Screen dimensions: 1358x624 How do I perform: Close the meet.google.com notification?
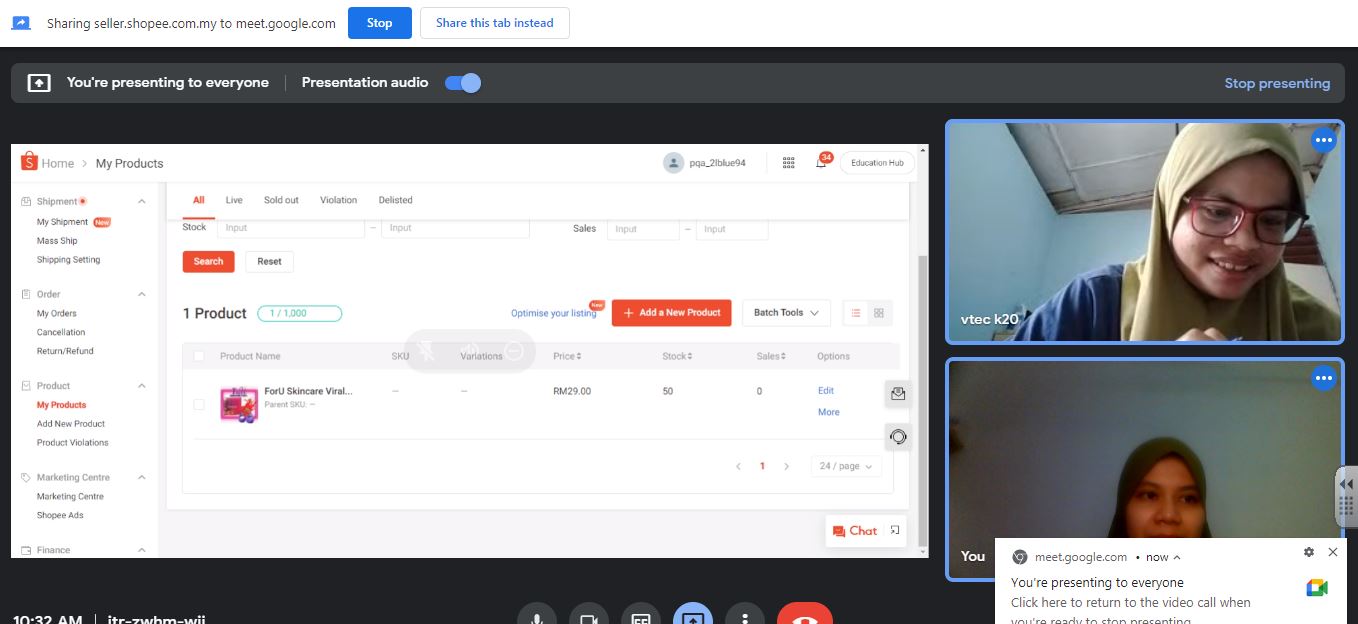coord(1333,552)
